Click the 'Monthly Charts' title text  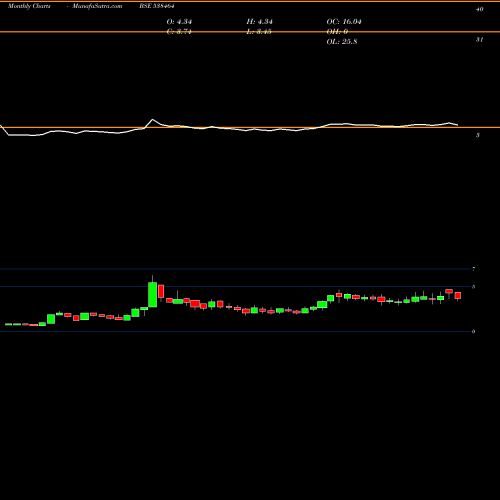click(29, 6)
